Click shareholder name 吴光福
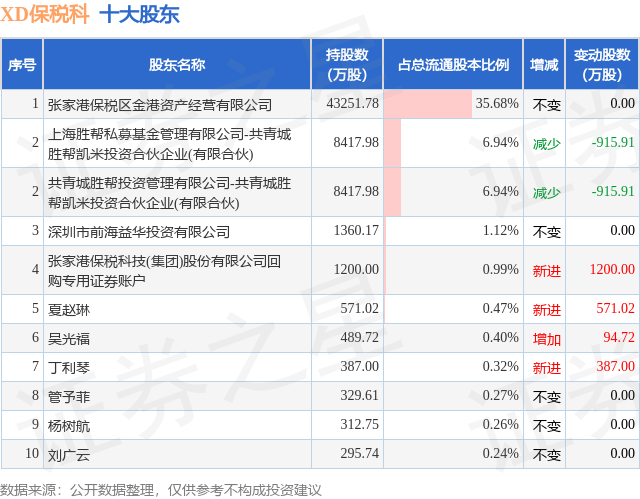This screenshot has height=499, width=640. pos(69,339)
